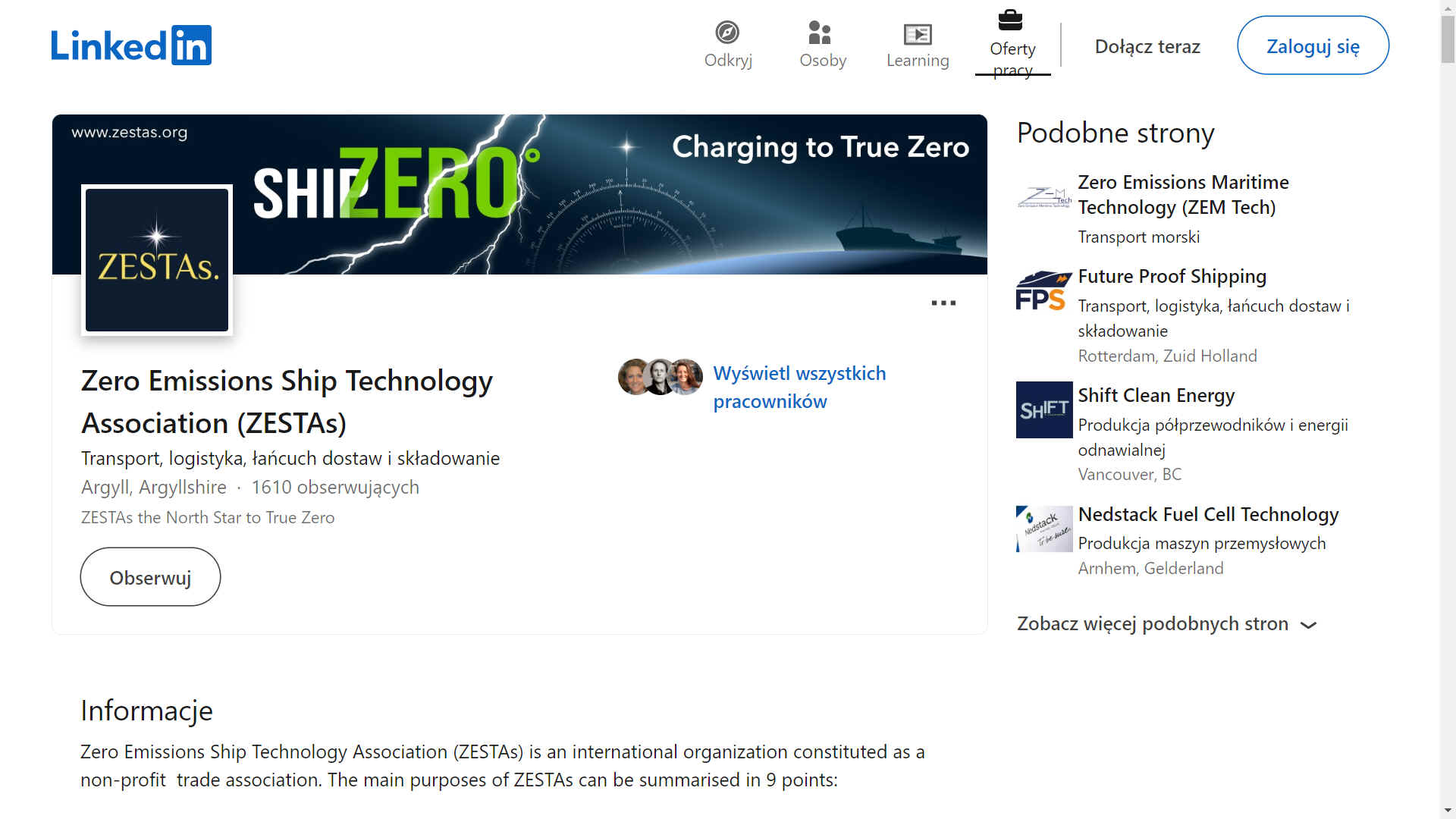The image size is (1456, 819).
Task: Click the Osoby menu label
Action: 823,60
